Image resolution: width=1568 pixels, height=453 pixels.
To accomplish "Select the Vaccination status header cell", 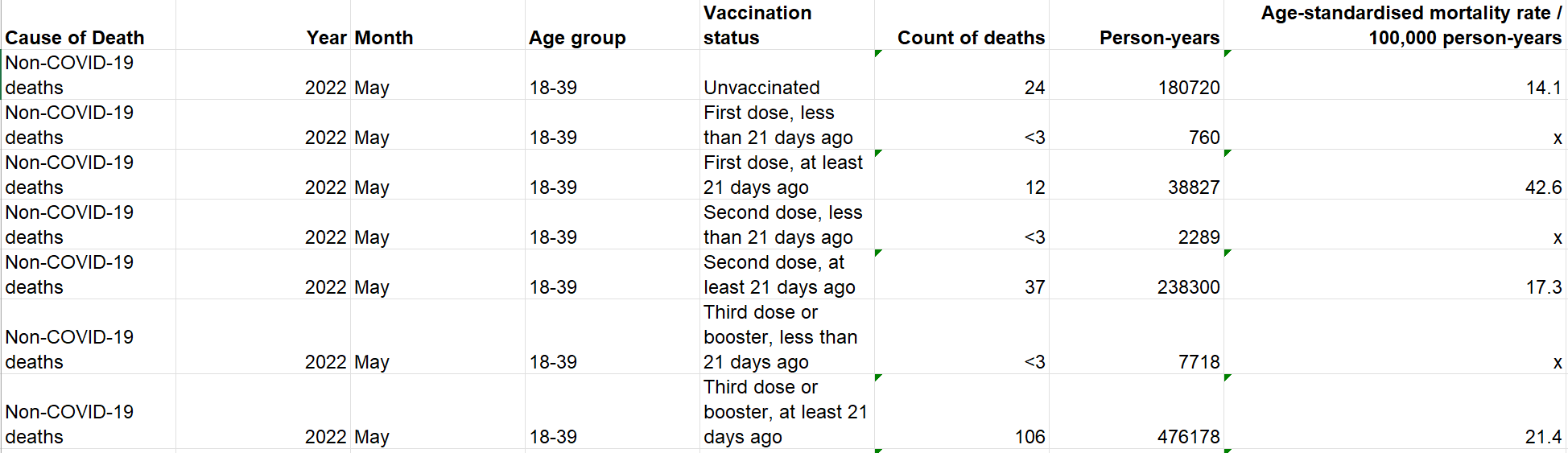I will tap(787, 25).
